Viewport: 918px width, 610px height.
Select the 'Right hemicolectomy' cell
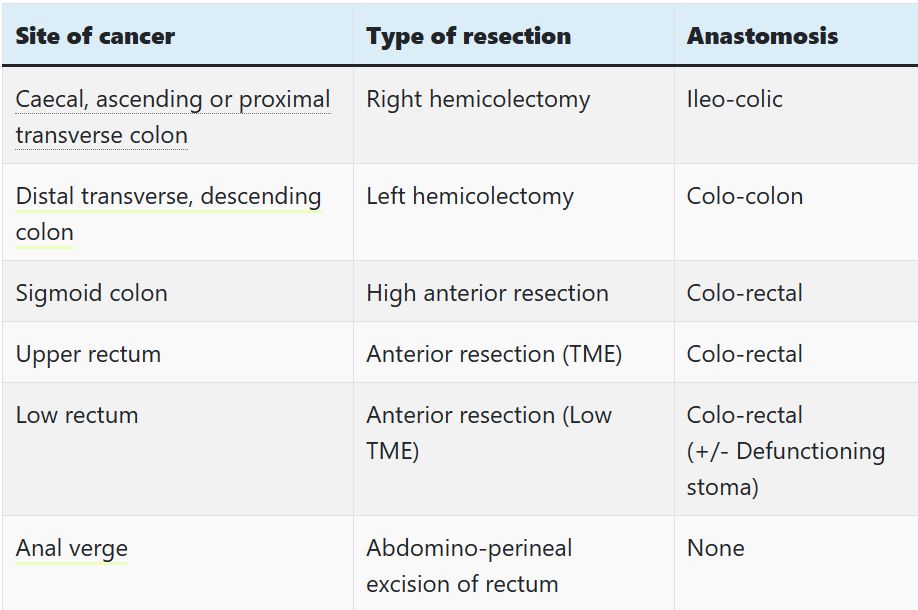[478, 99]
